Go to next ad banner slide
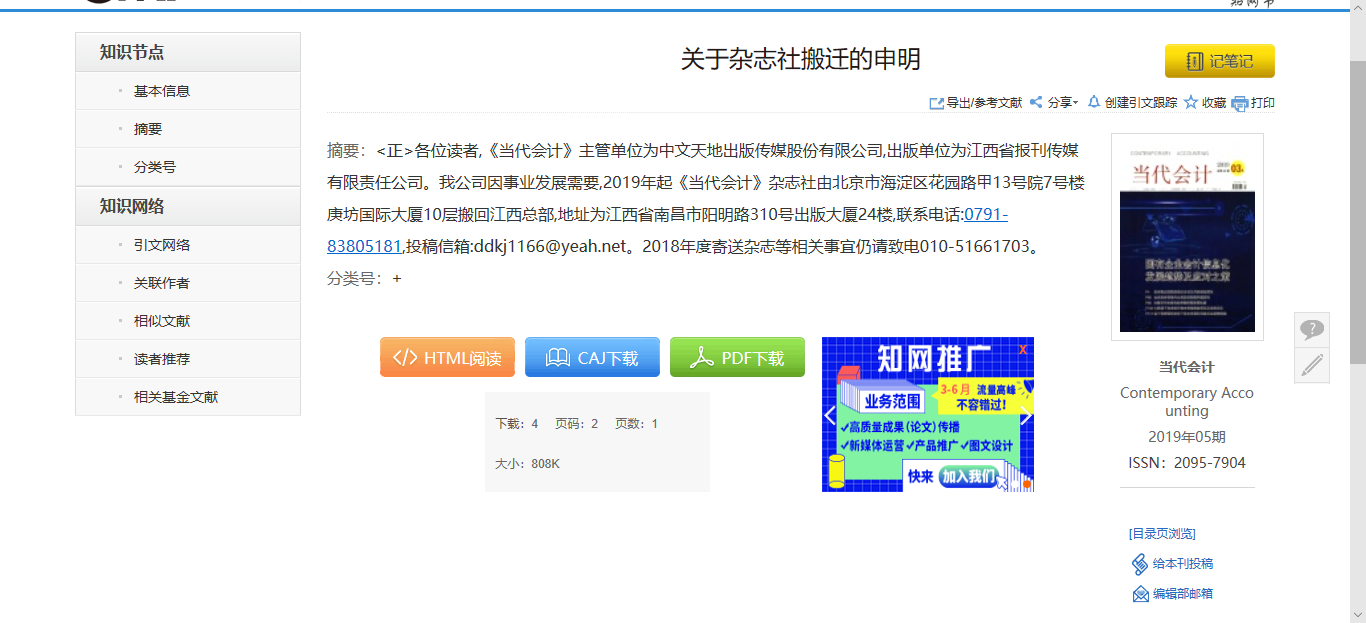 (x=1025, y=416)
